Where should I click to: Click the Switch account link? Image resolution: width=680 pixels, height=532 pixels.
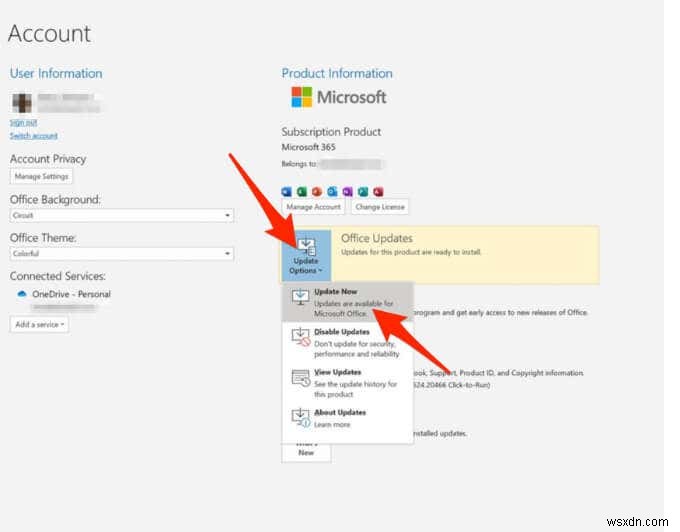click(x=34, y=136)
